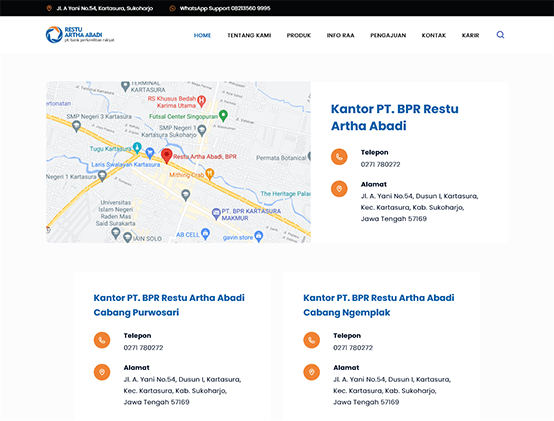Click the Kartasura Google map area
The image size is (554, 421).
(x=178, y=162)
